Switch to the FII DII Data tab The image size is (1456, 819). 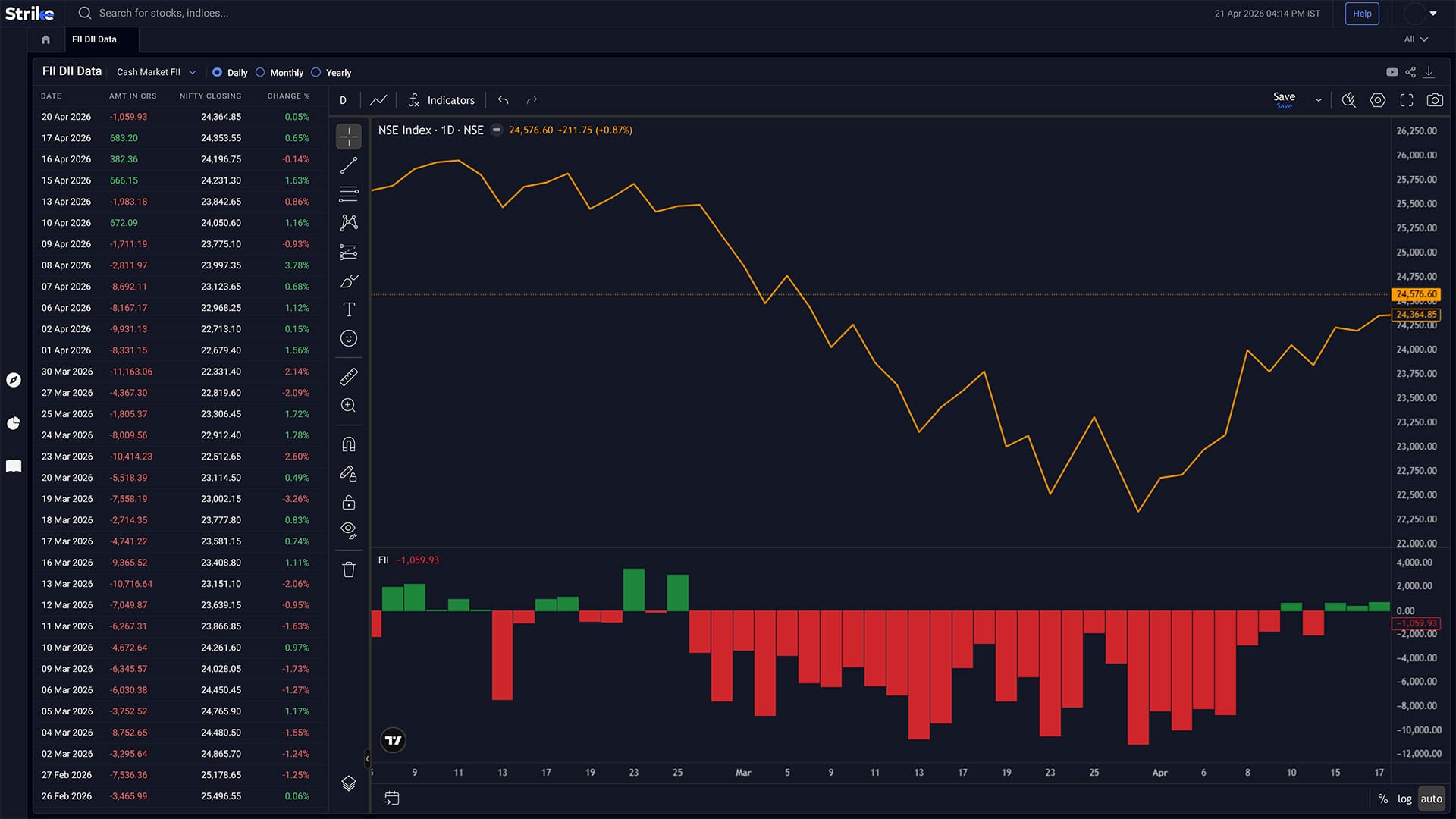pyautogui.click(x=94, y=39)
